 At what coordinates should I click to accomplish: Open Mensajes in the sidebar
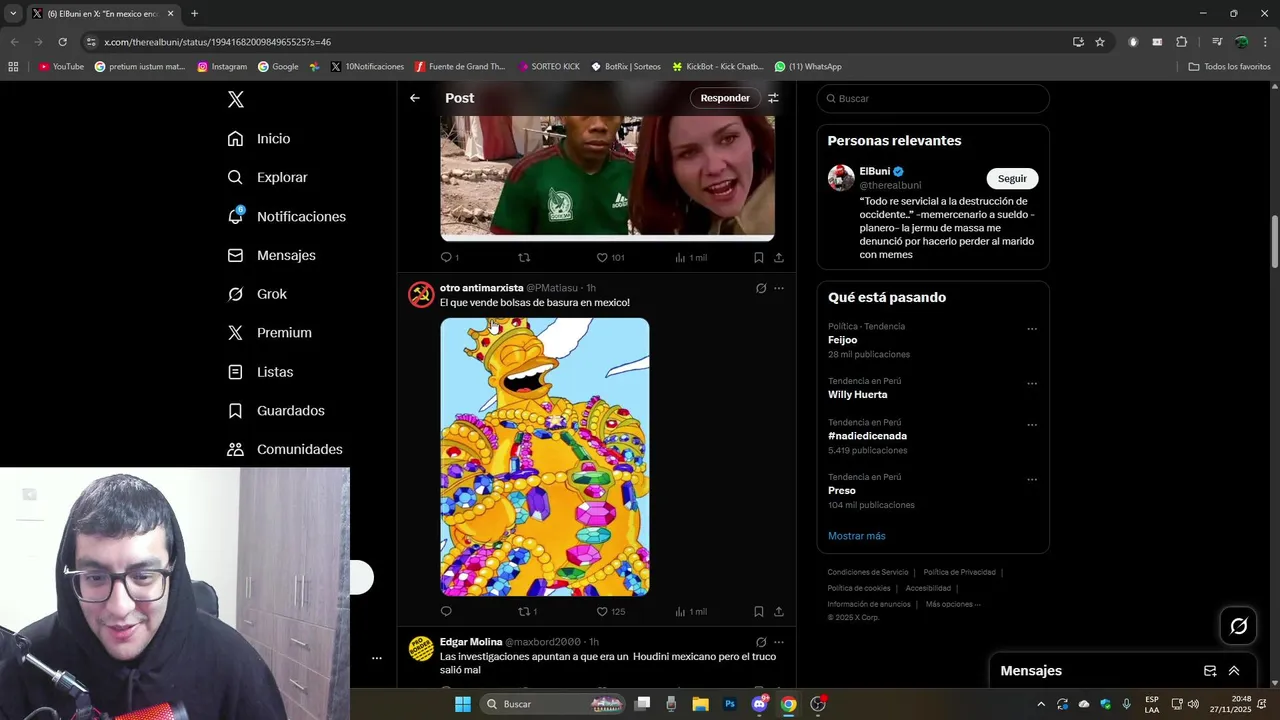coord(271,255)
